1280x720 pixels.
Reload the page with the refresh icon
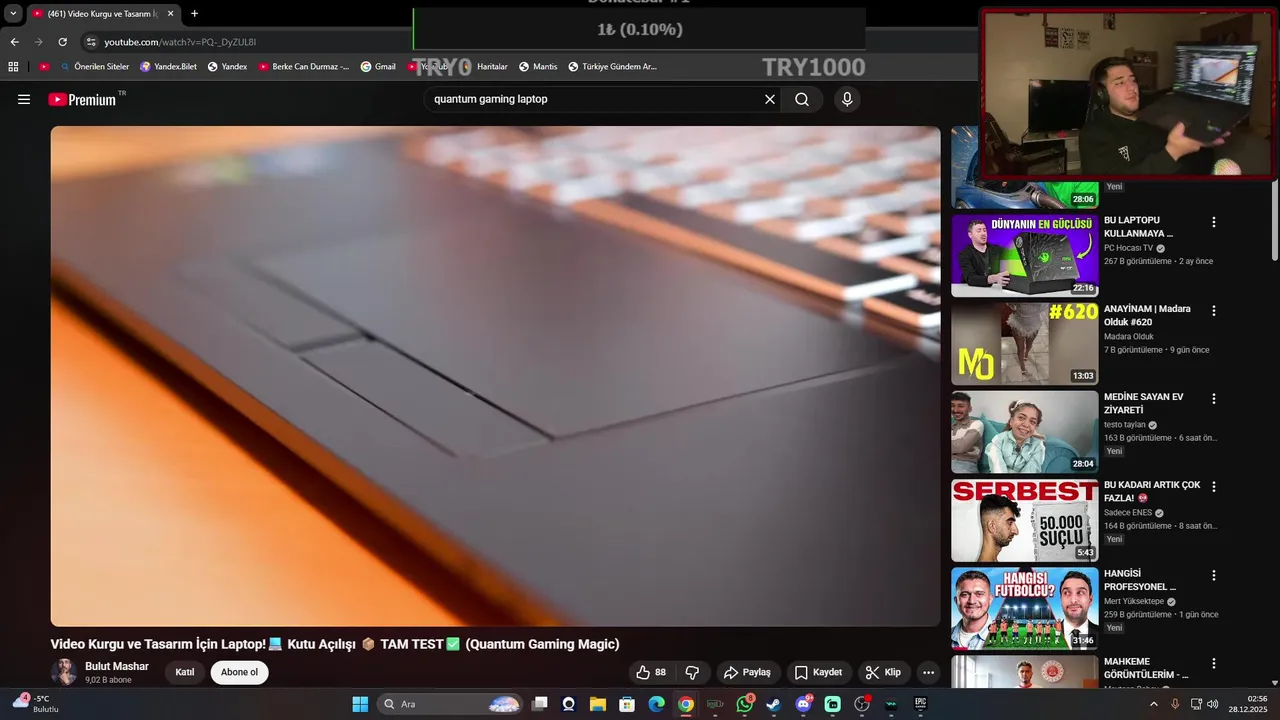point(62,42)
